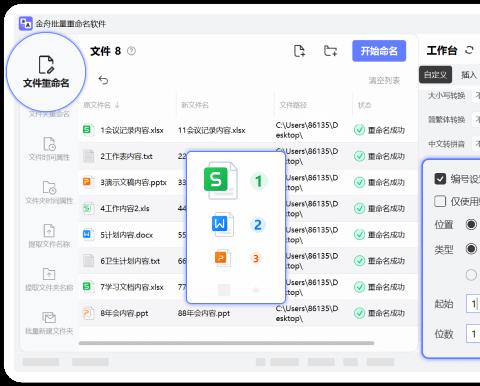Viewport: 480px width, 386px height.
Task: Click the add folder icon
Action: 330,51
